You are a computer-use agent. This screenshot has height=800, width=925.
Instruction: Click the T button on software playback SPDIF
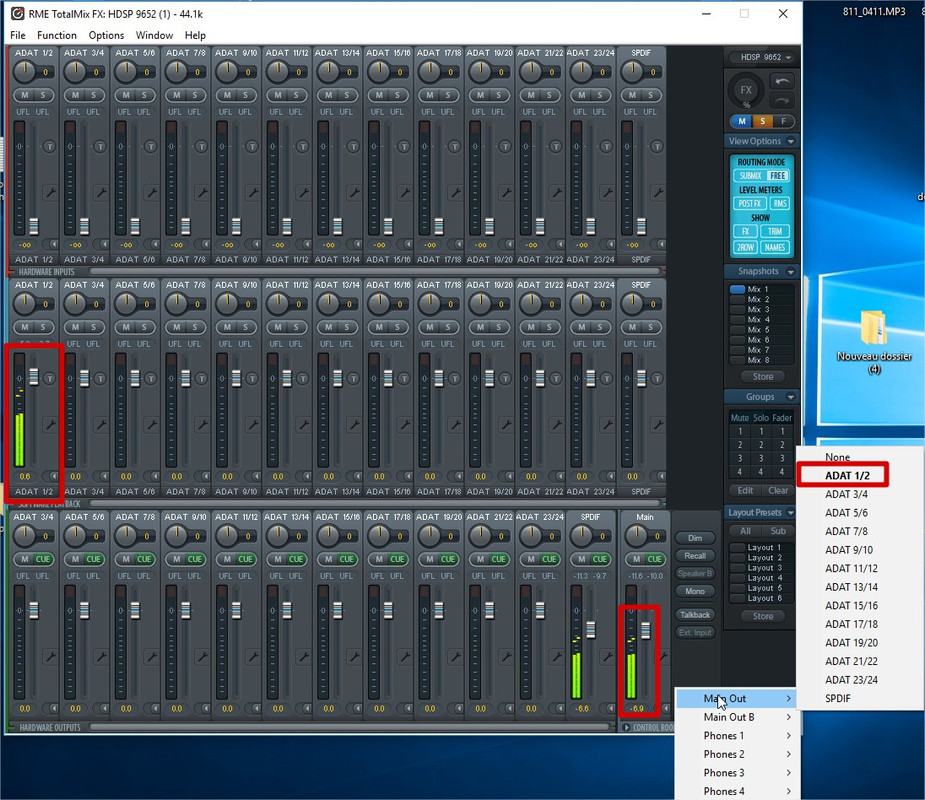pos(657,378)
